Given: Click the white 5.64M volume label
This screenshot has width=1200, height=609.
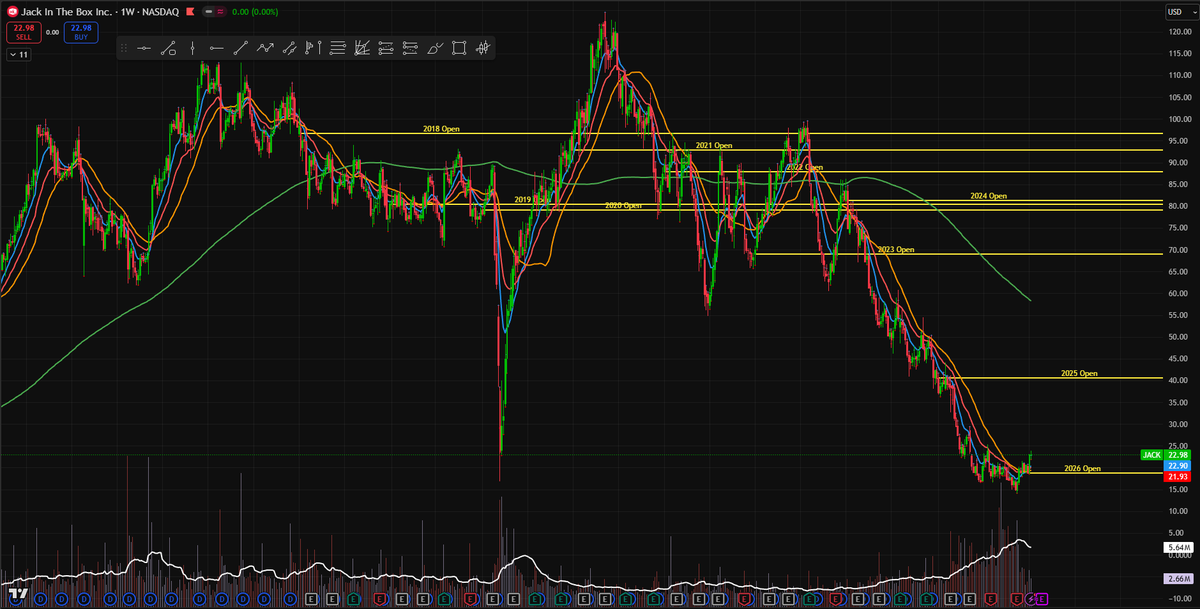Looking at the screenshot, I should pyautogui.click(x=1177, y=548).
